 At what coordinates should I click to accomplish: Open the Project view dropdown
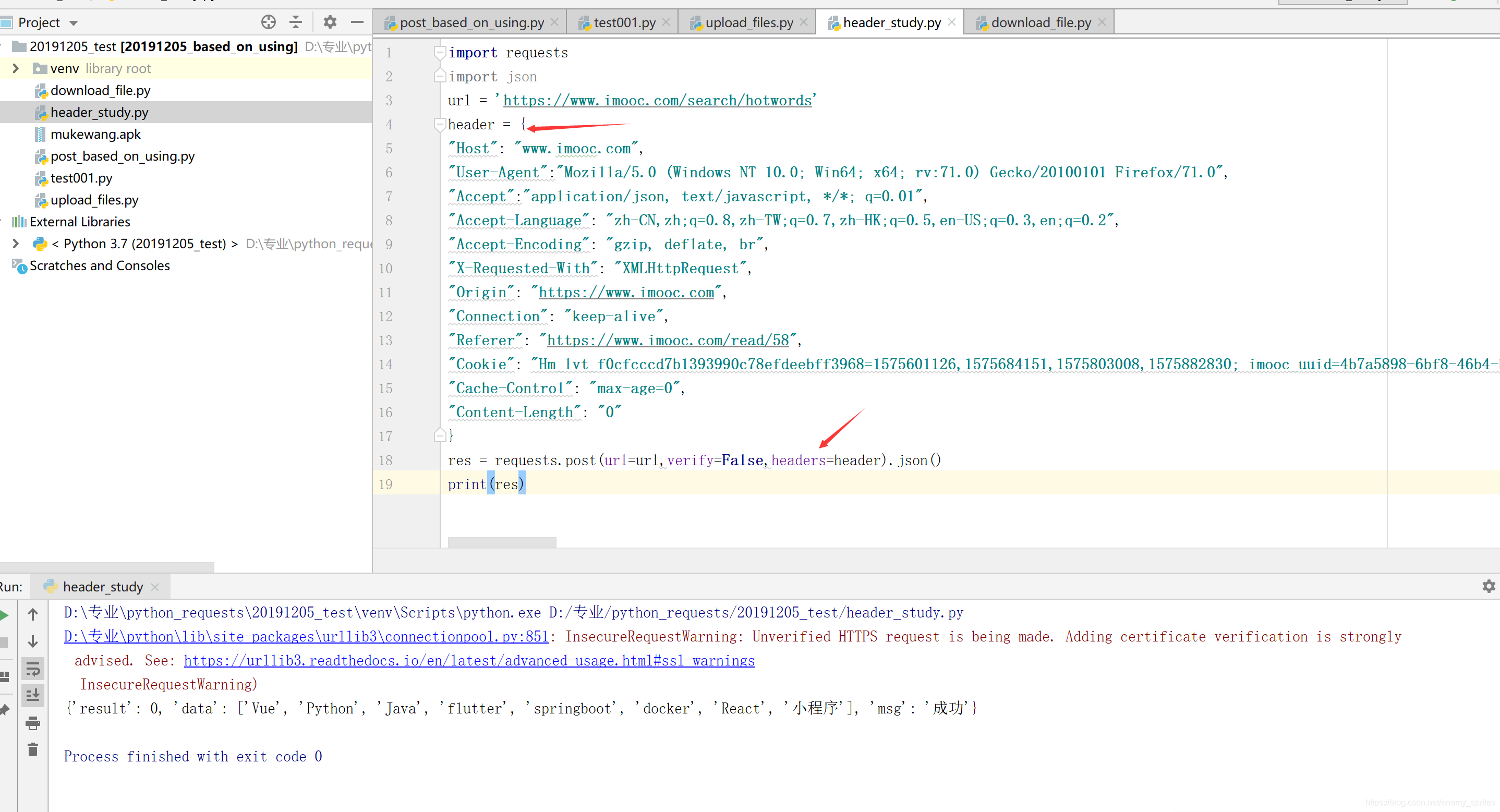[74, 23]
